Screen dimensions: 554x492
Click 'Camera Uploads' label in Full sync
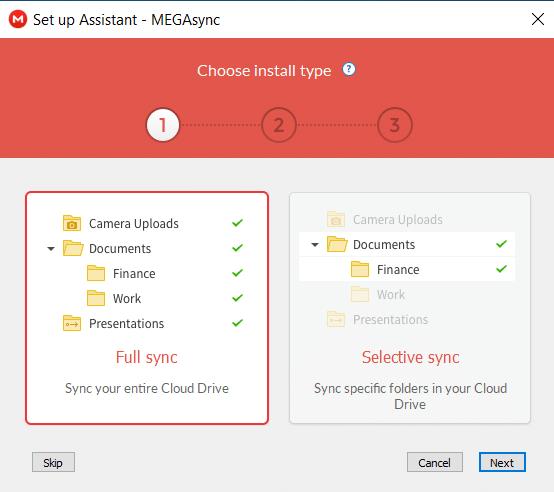(134, 224)
